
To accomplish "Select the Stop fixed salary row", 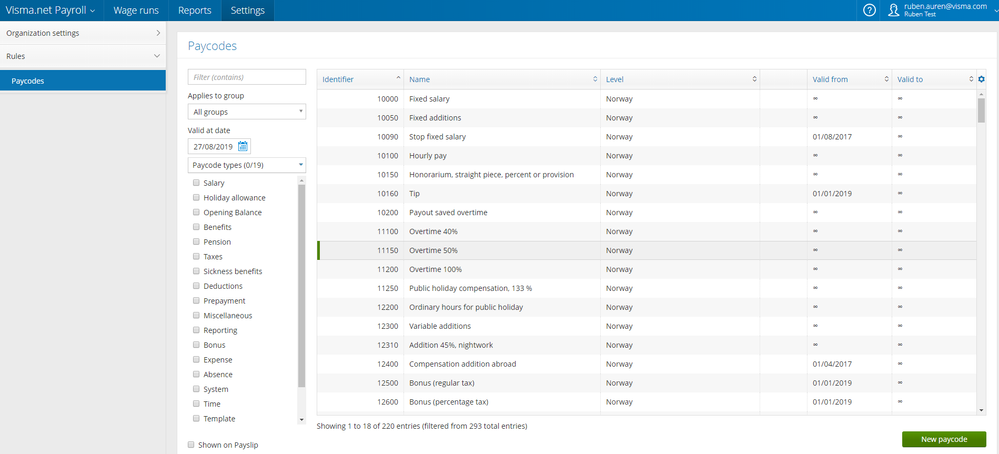I will click(646, 137).
